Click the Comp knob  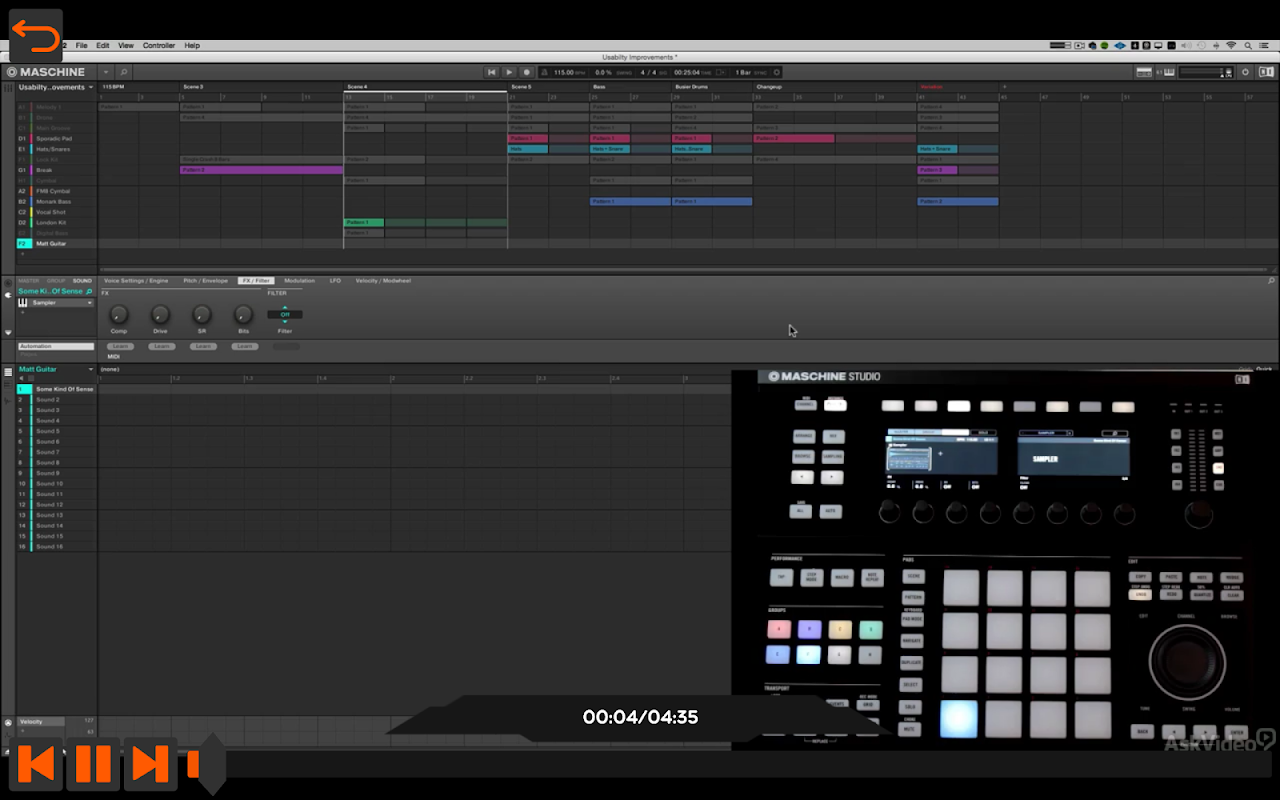pos(119,314)
